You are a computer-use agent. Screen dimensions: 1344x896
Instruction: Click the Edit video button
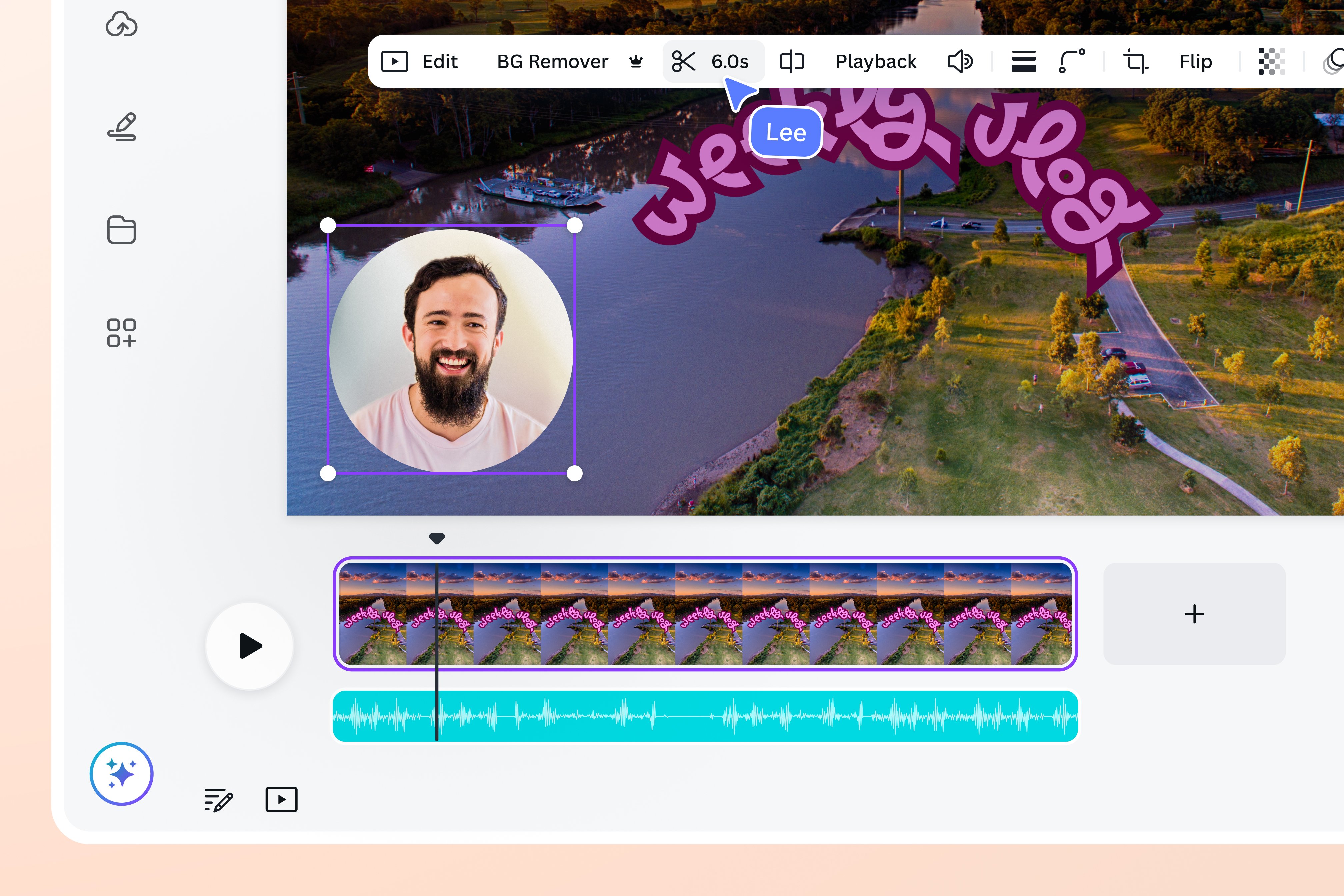421,61
